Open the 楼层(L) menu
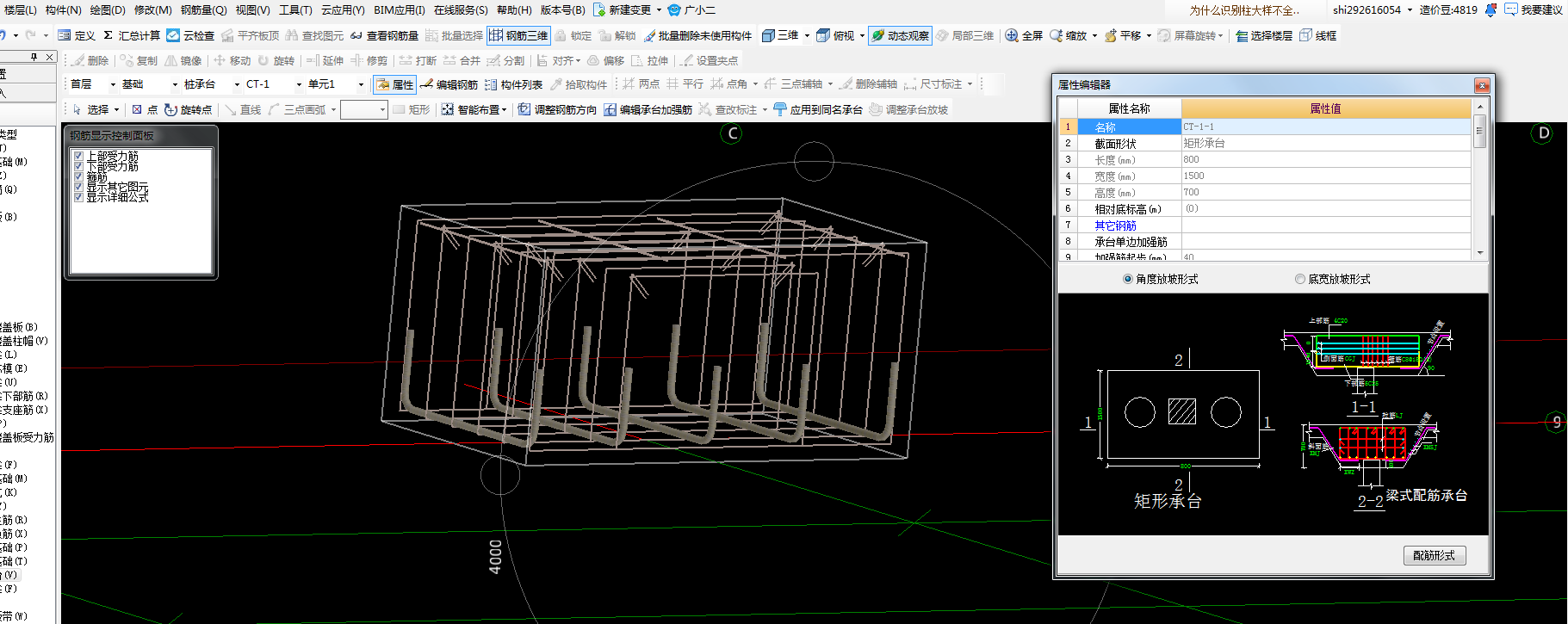 [x=21, y=10]
